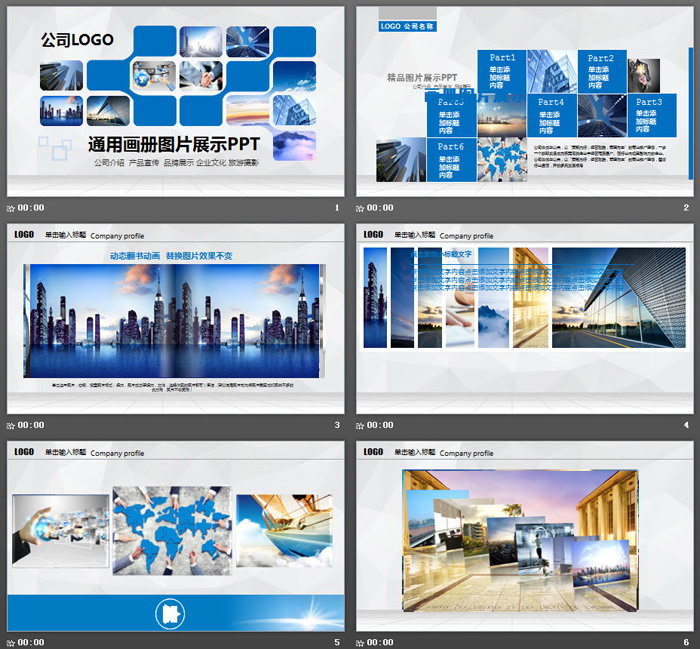Select the title slide with 公司LOGO
700x649 pixels.
click(x=176, y=101)
